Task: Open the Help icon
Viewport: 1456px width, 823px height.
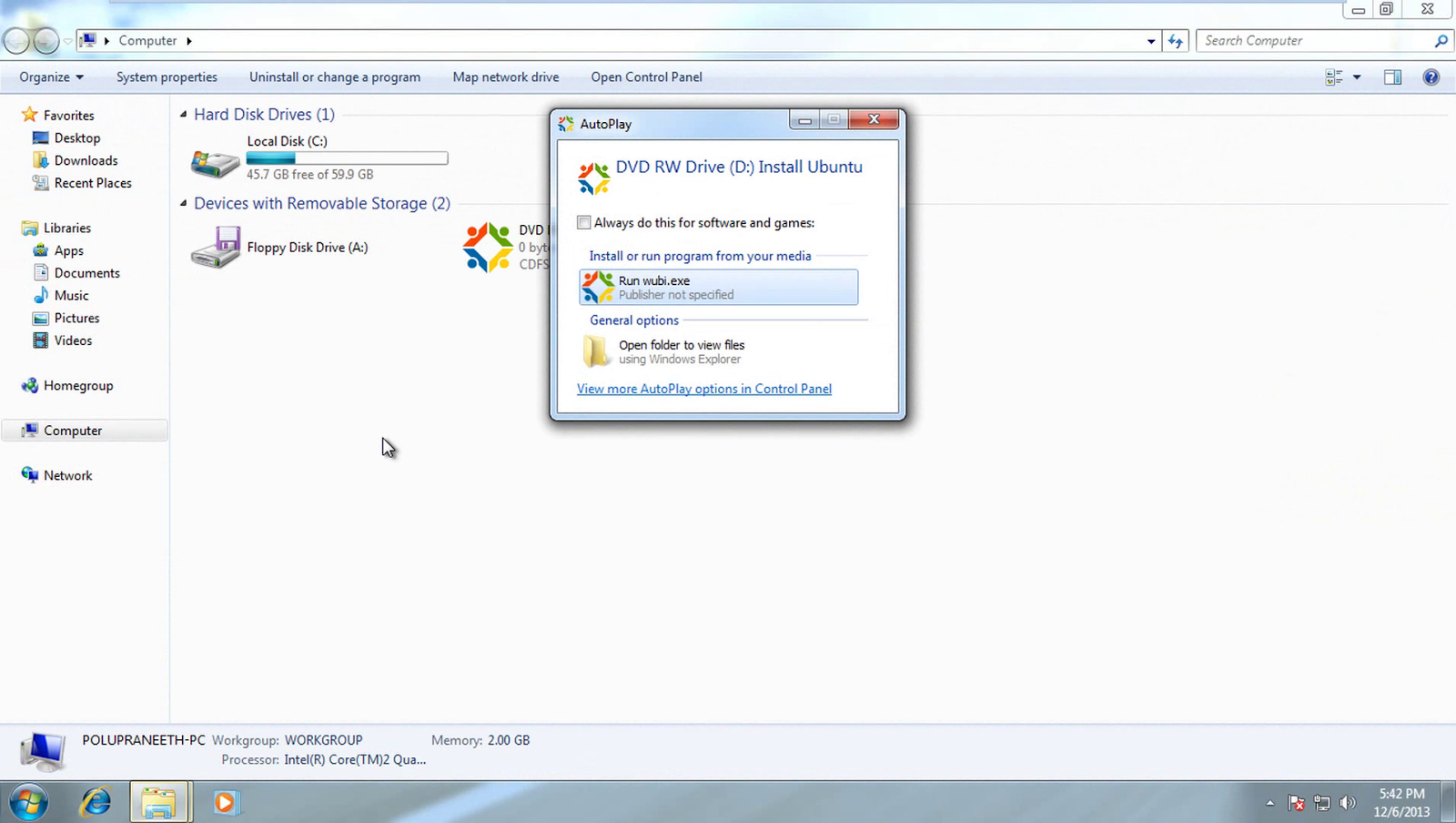Action: click(x=1431, y=77)
